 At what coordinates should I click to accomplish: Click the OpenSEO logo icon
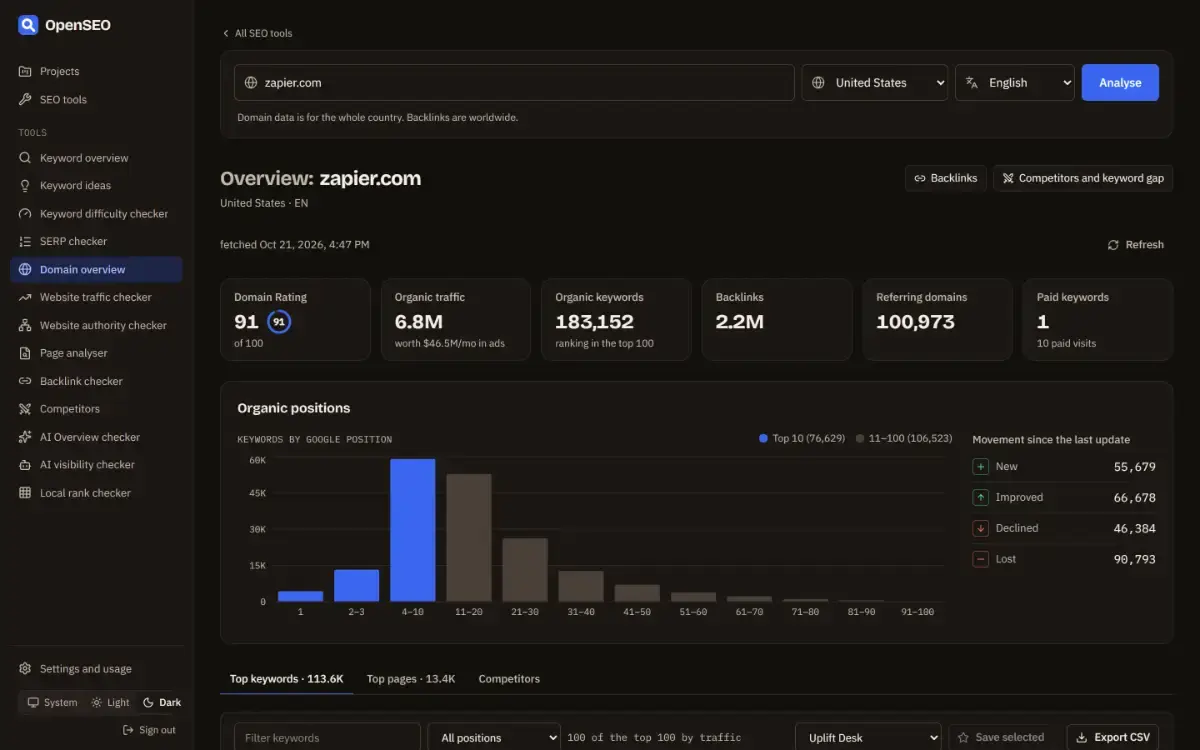click(28, 25)
